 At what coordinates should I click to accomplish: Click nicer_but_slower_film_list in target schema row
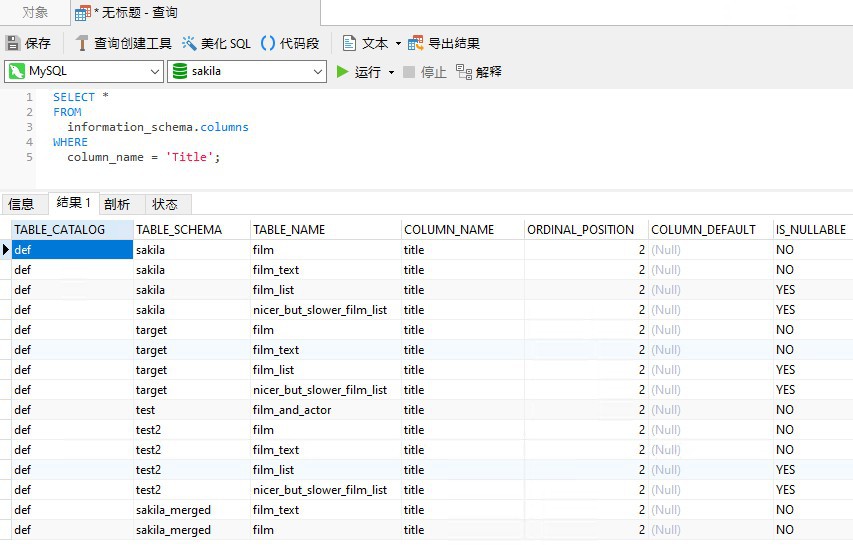(325, 389)
